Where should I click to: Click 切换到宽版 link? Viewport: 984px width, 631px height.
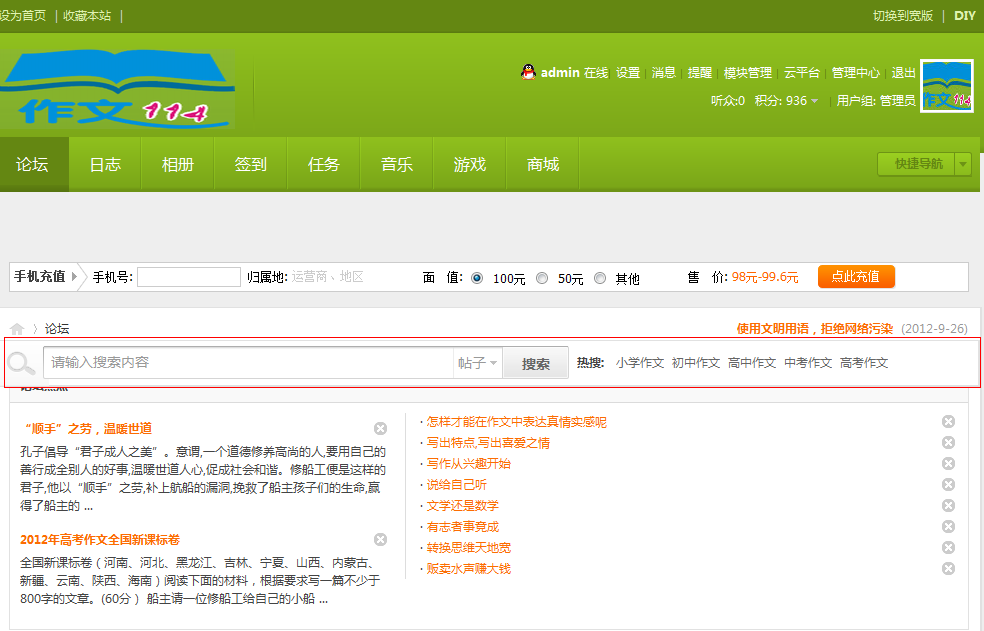tap(902, 16)
